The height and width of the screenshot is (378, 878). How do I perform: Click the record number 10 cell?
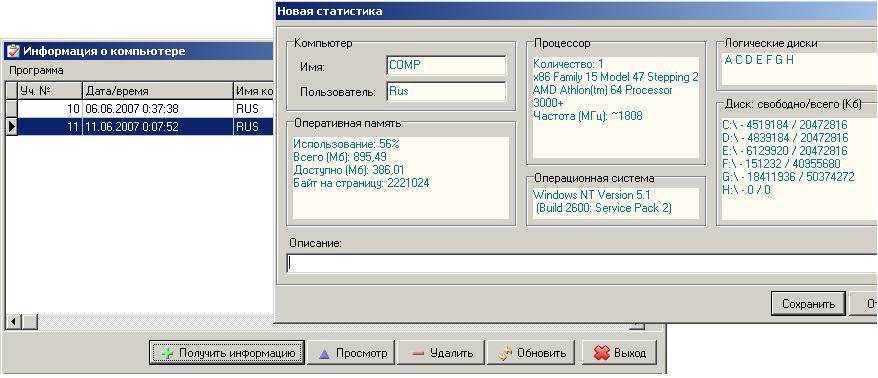50,109
